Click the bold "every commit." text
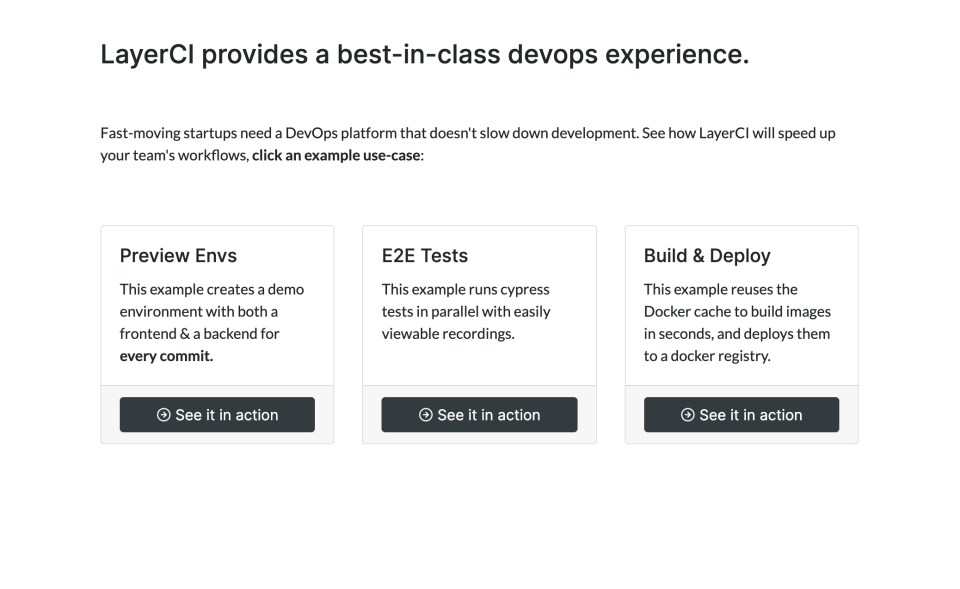Image resolution: width=960 pixels, height=589 pixels. point(166,356)
